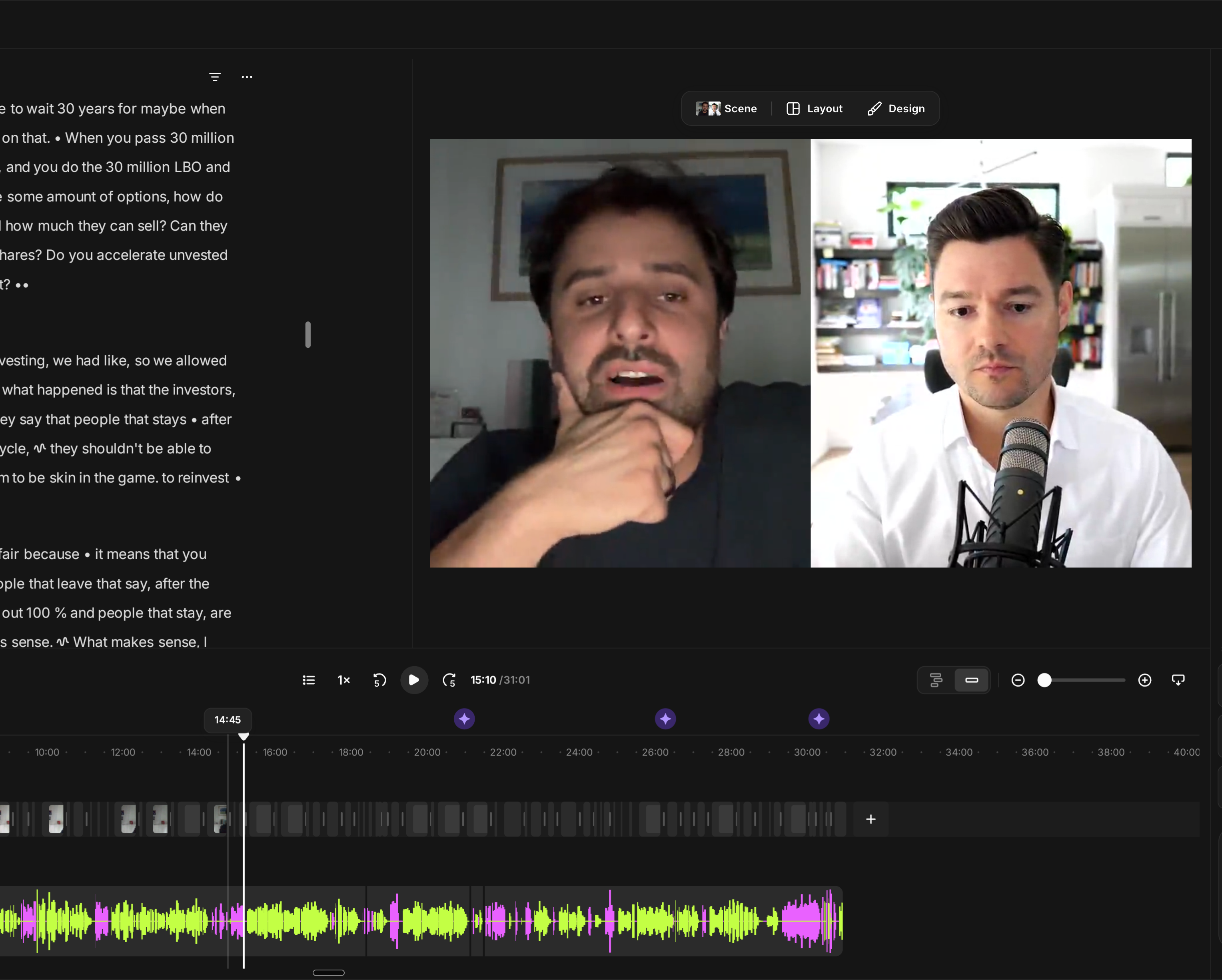Screen dimensions: 1222x980
Task: Click the purple sparkle marker near 26:00
Action: click(665, 719)
